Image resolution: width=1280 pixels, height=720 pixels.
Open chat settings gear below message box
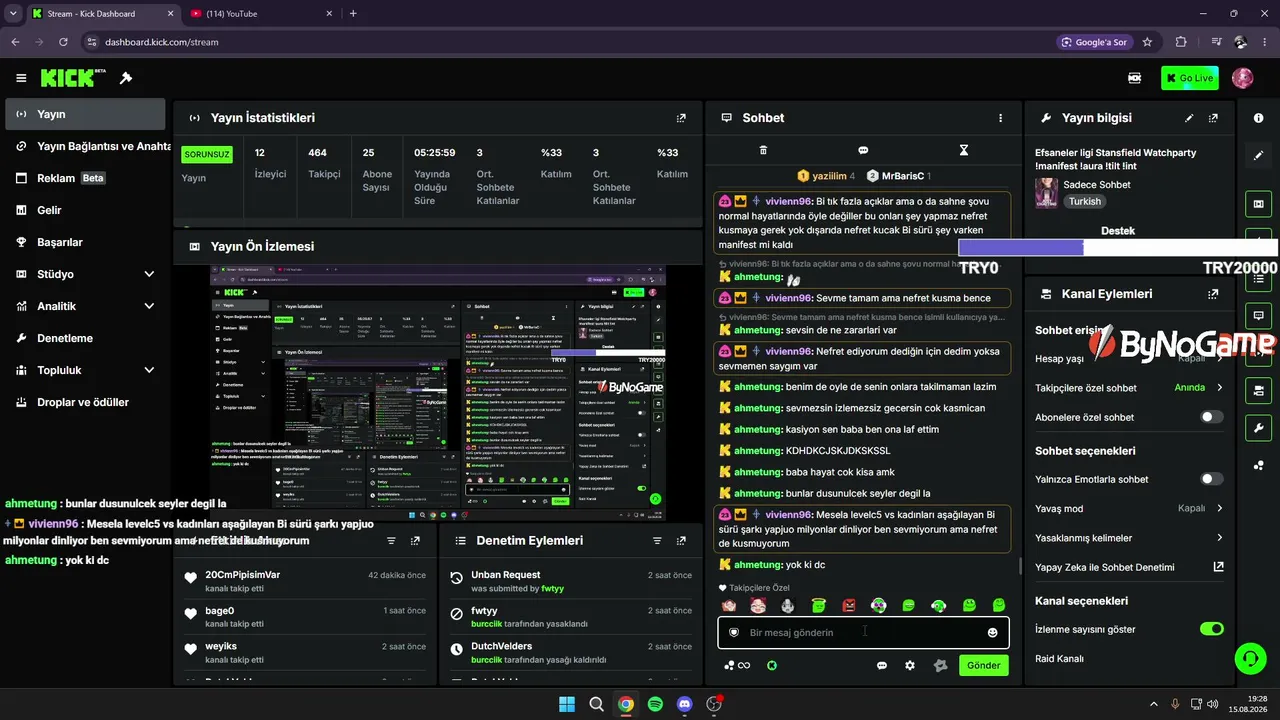910,665
